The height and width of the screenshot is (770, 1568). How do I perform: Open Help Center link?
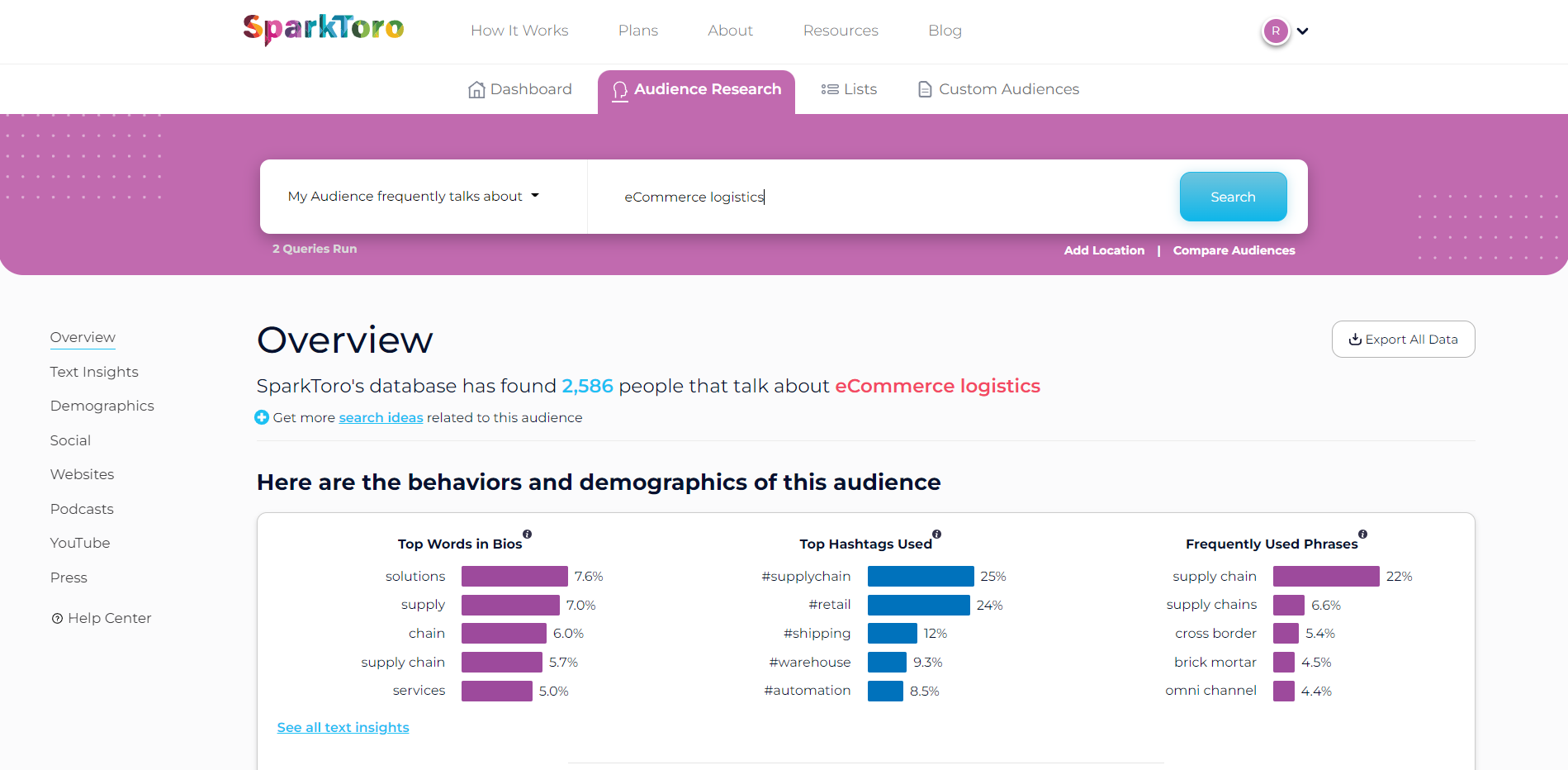[102, 618]
